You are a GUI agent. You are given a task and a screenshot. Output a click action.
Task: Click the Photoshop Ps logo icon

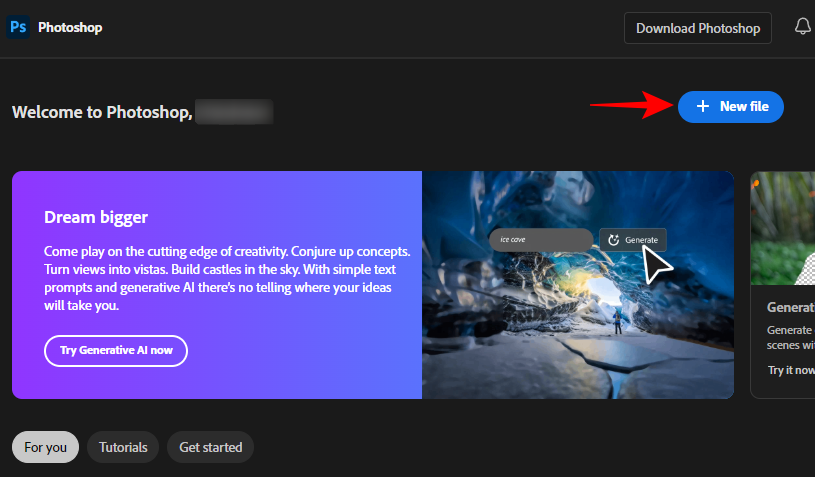(x=18, y=27)
